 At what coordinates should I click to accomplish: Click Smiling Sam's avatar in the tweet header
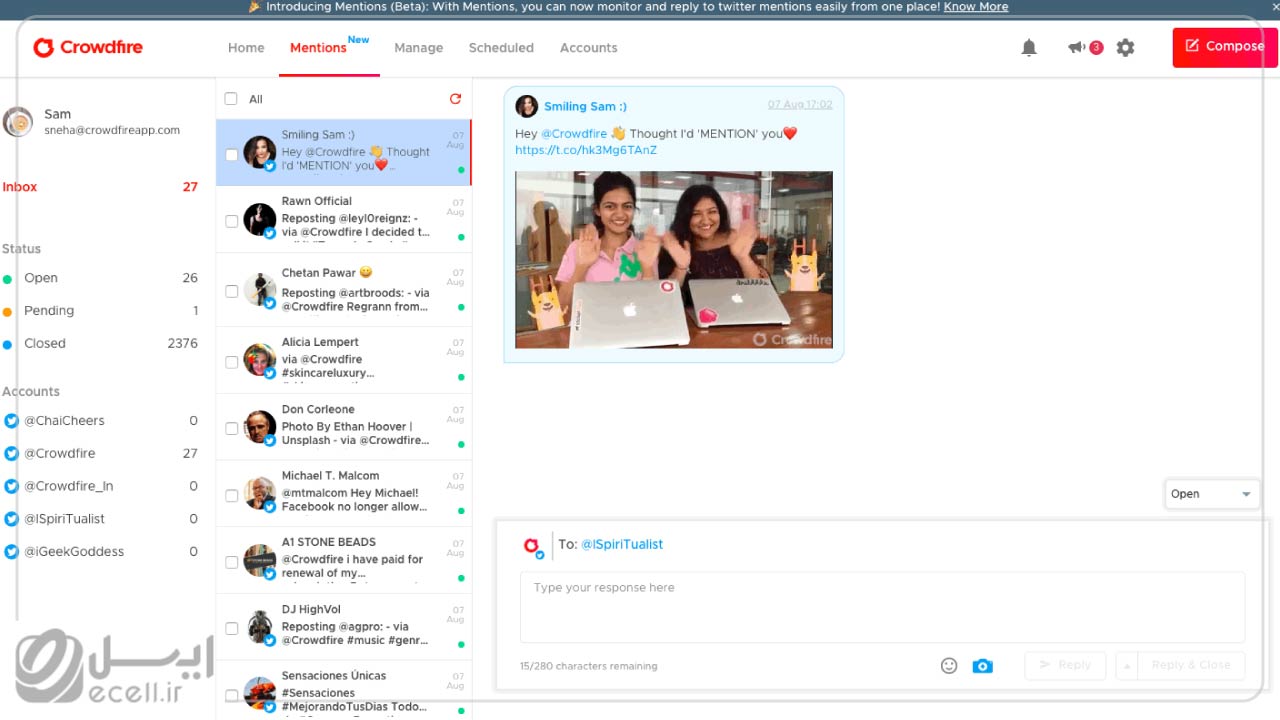coord(527,106)
